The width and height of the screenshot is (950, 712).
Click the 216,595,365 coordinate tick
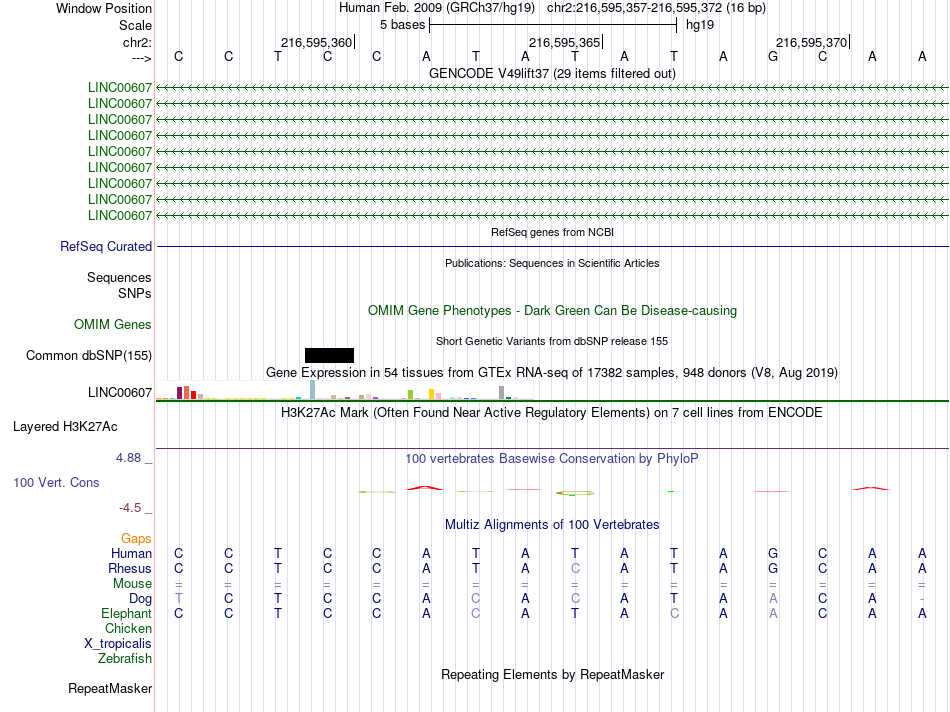[564, 42]
